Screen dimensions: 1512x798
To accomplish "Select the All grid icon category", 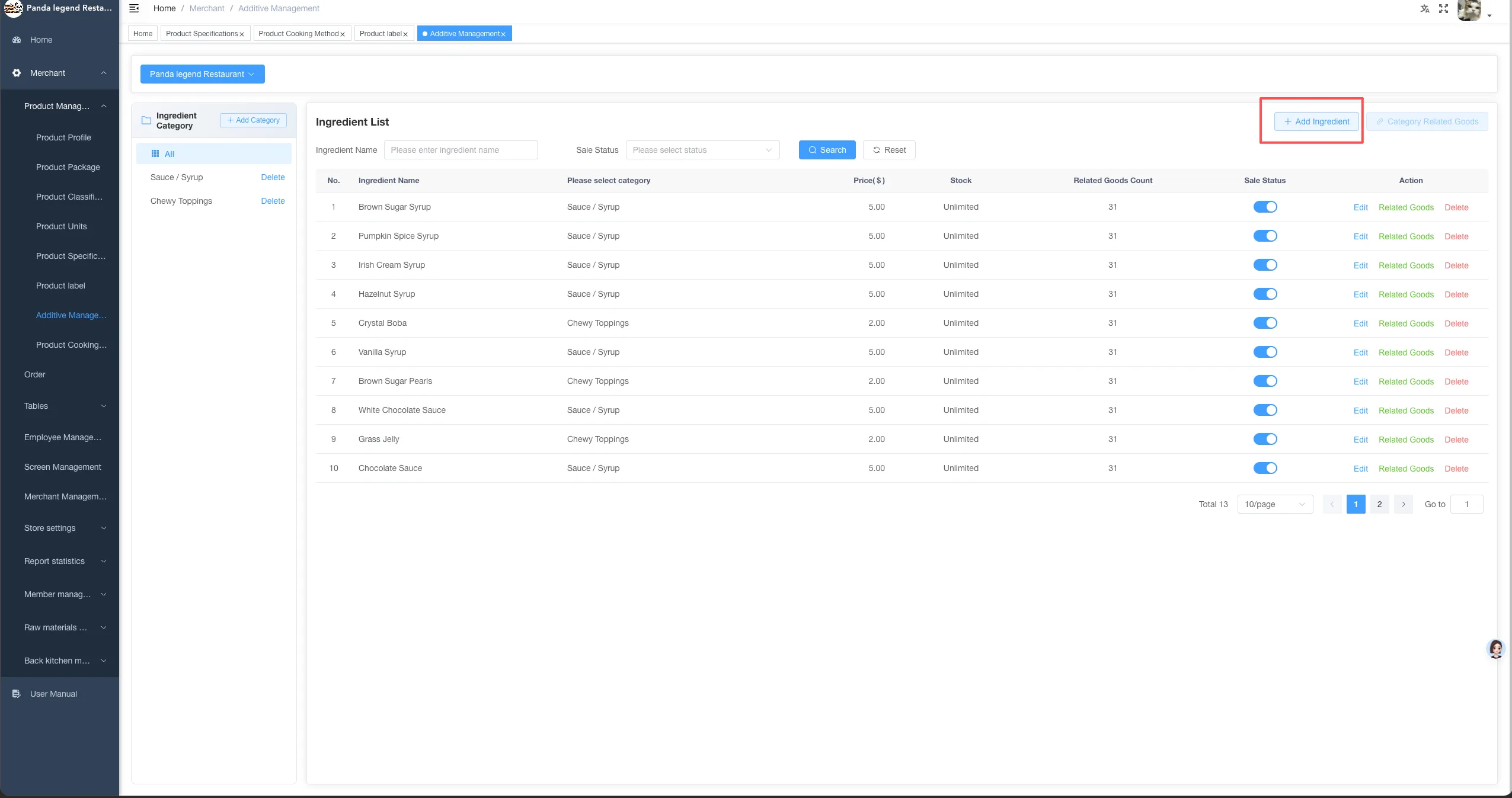I will click(155, 154).
